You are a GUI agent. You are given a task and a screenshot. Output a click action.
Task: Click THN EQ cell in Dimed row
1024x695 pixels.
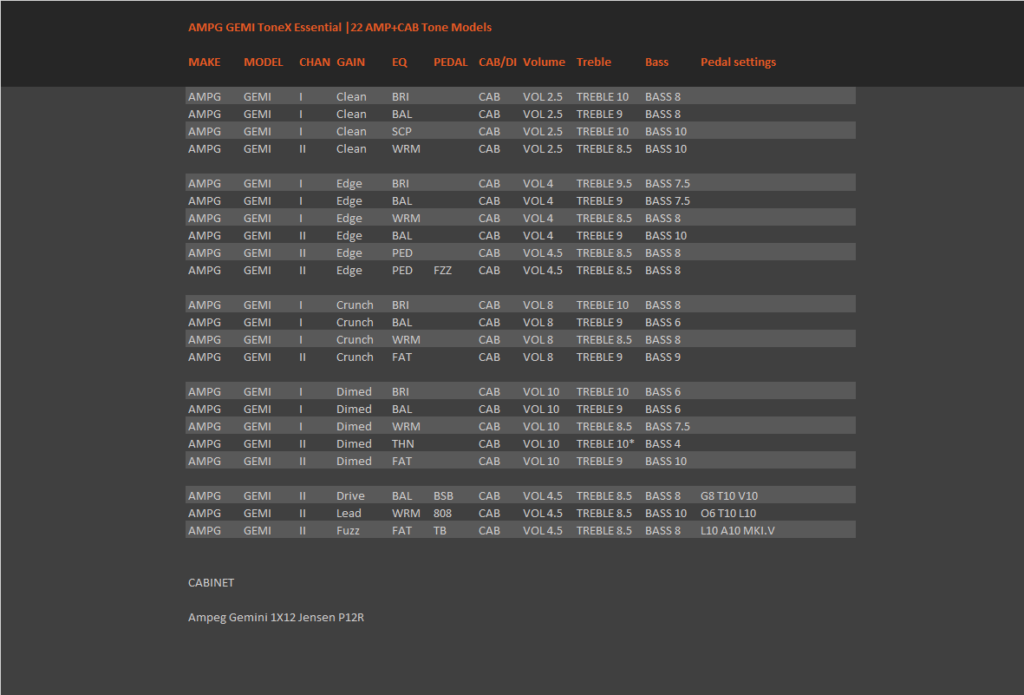(403, 444)
